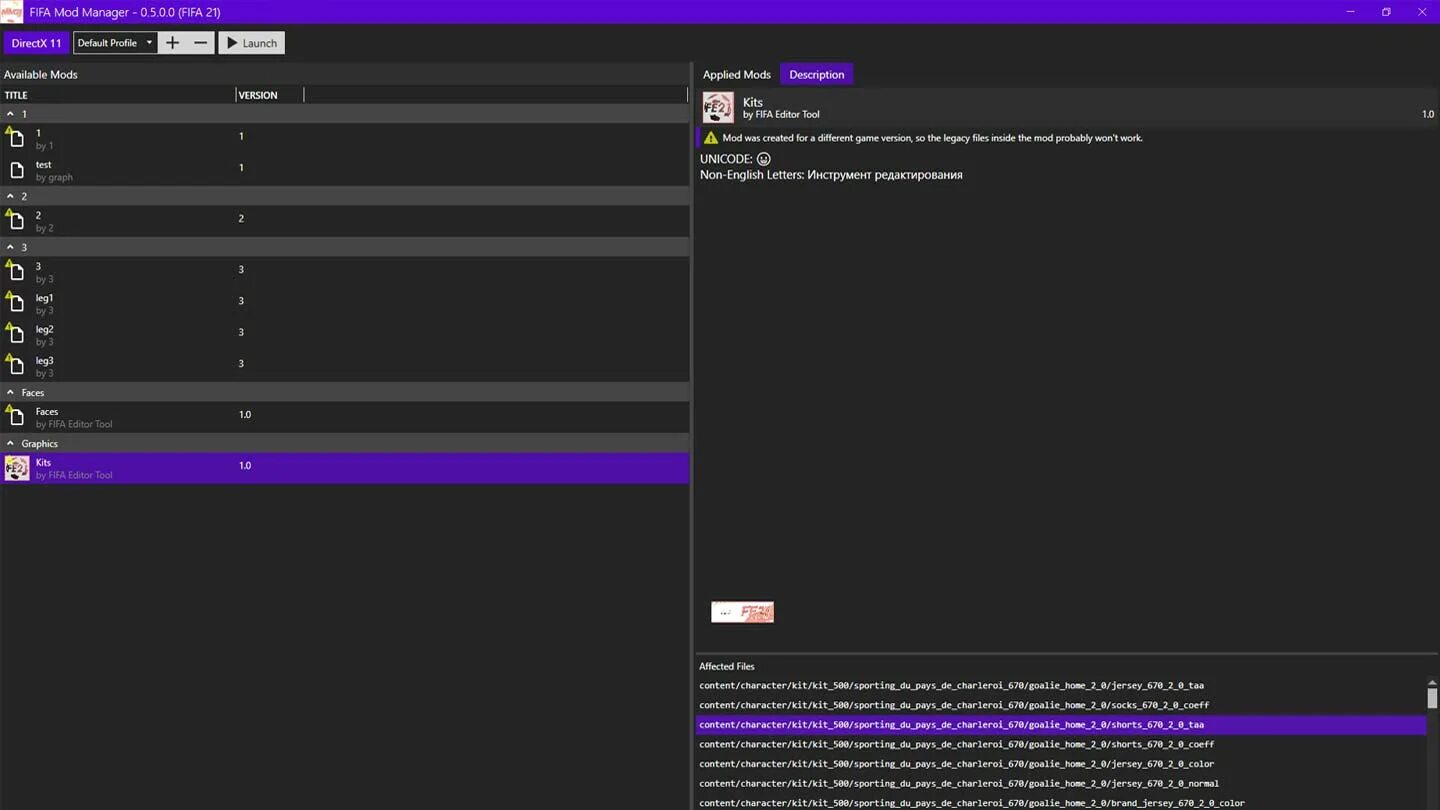The width and height of the screenshot is (1440, 810).
Task: Minimize the FIFA Mod Manager window
Action: pyautogui.click(x=1350, y=12)
